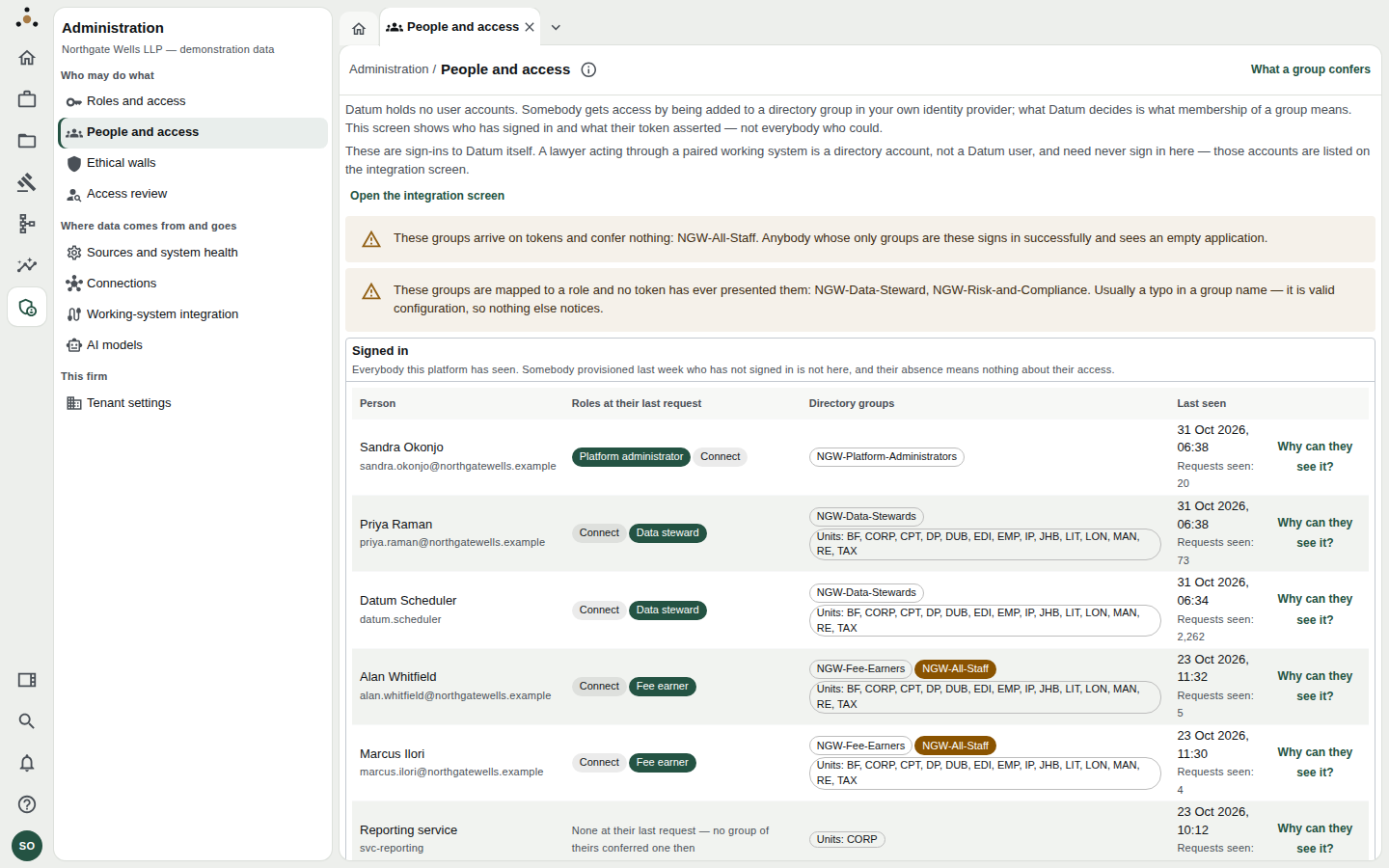Expand the tab list chevron
The image size is (1389, 868).
(x=556, y=27)
